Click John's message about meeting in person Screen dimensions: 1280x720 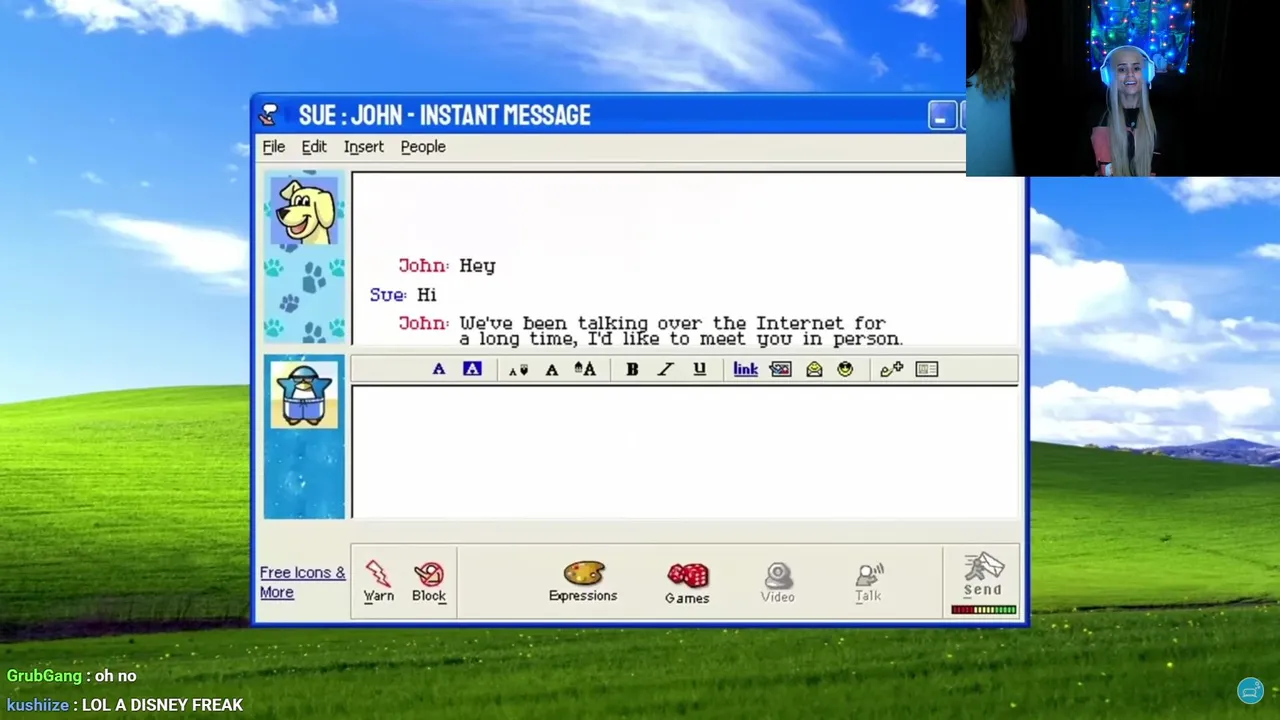click(650, 331)
